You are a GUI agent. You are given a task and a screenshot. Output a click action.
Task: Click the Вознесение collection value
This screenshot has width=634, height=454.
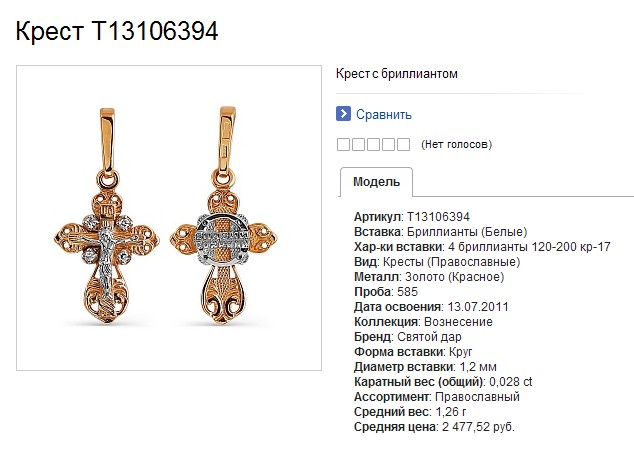pos(458,322)
